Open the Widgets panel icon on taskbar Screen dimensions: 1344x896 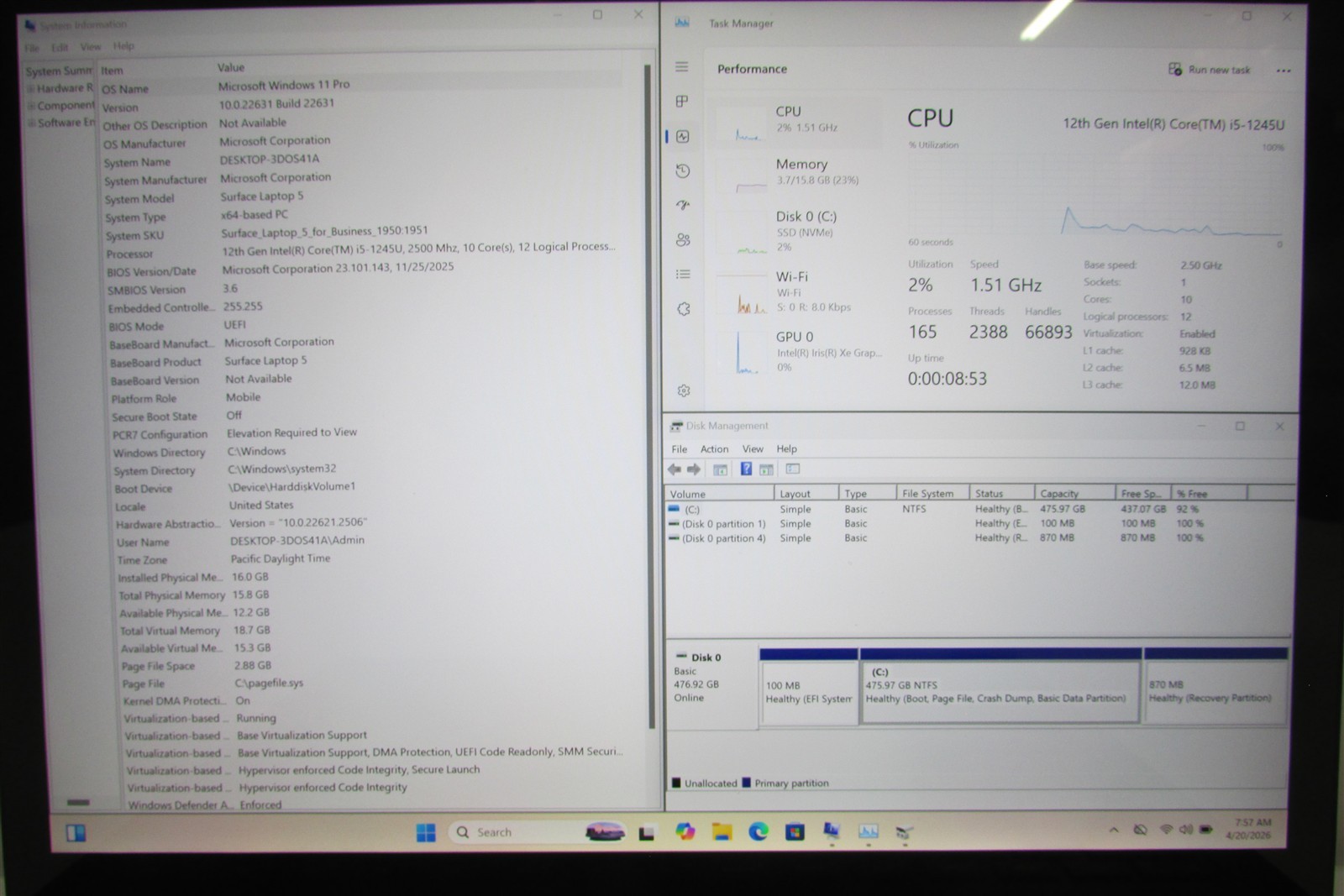(x=76, y=832)
